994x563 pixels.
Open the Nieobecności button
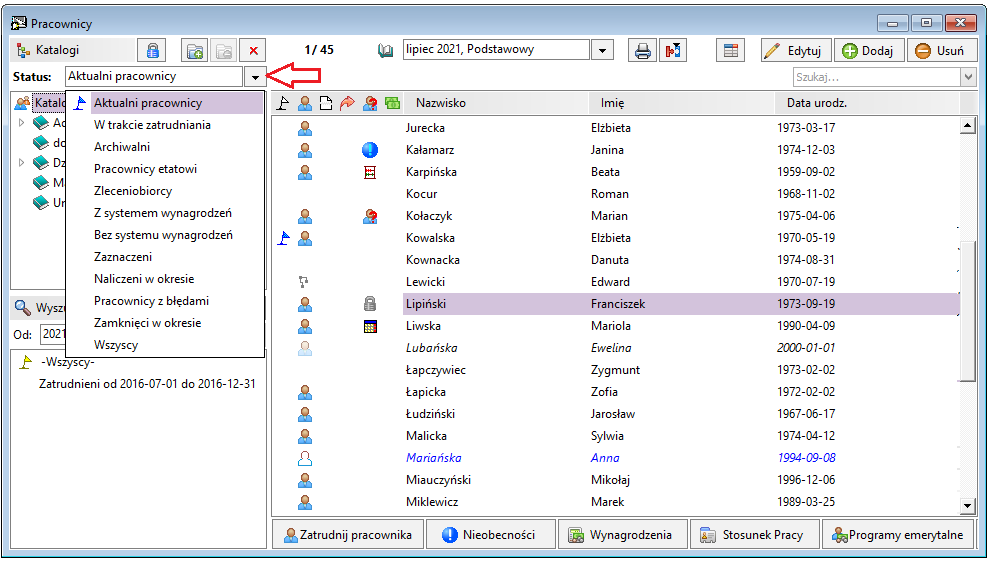pos(491,534)
